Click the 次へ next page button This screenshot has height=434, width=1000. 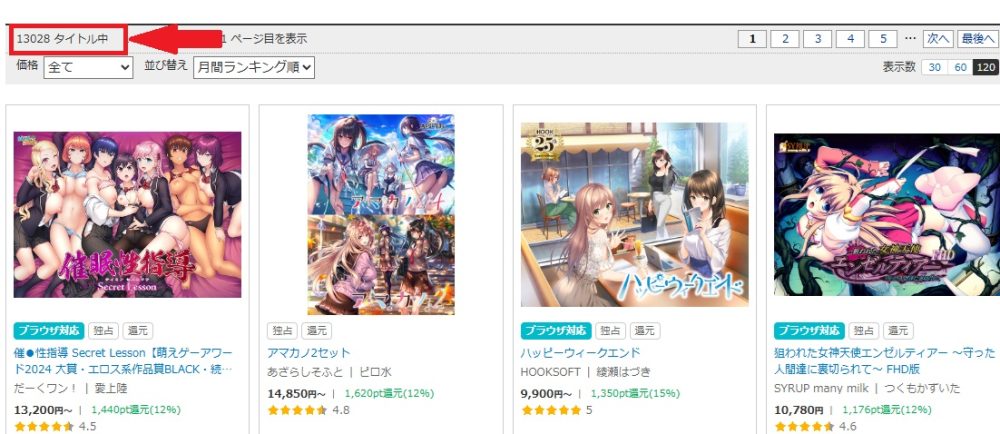coord(938,39)
